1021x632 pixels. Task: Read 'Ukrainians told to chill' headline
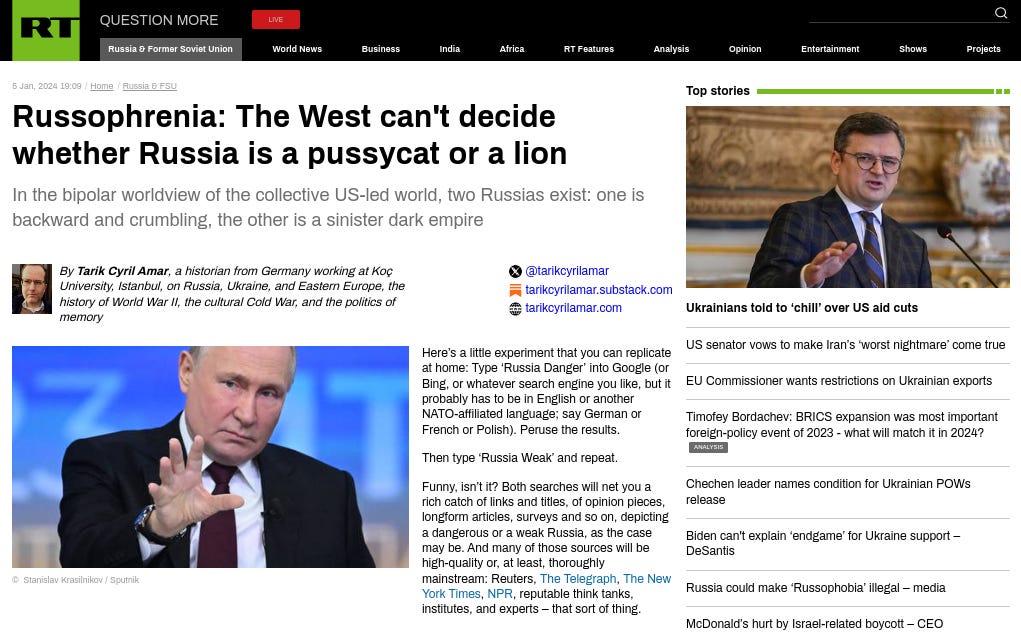[x=802, y=308]
